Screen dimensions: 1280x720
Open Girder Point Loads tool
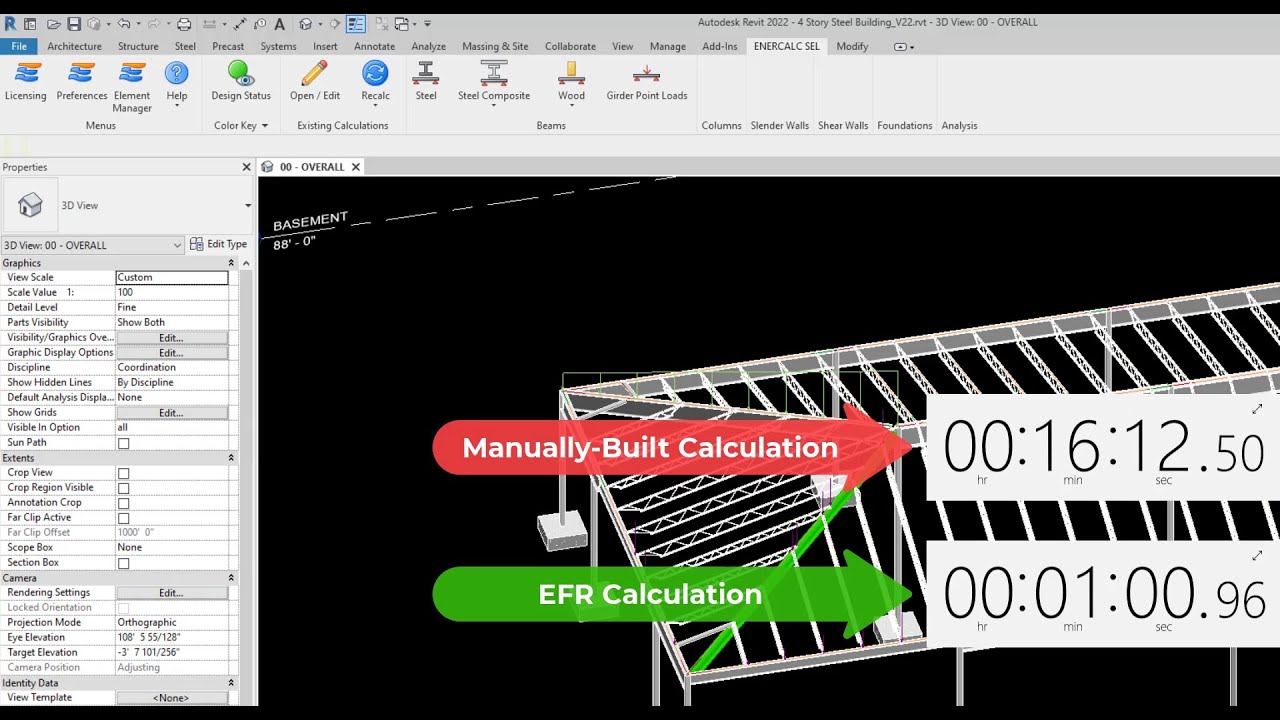[x=647, y=82]
